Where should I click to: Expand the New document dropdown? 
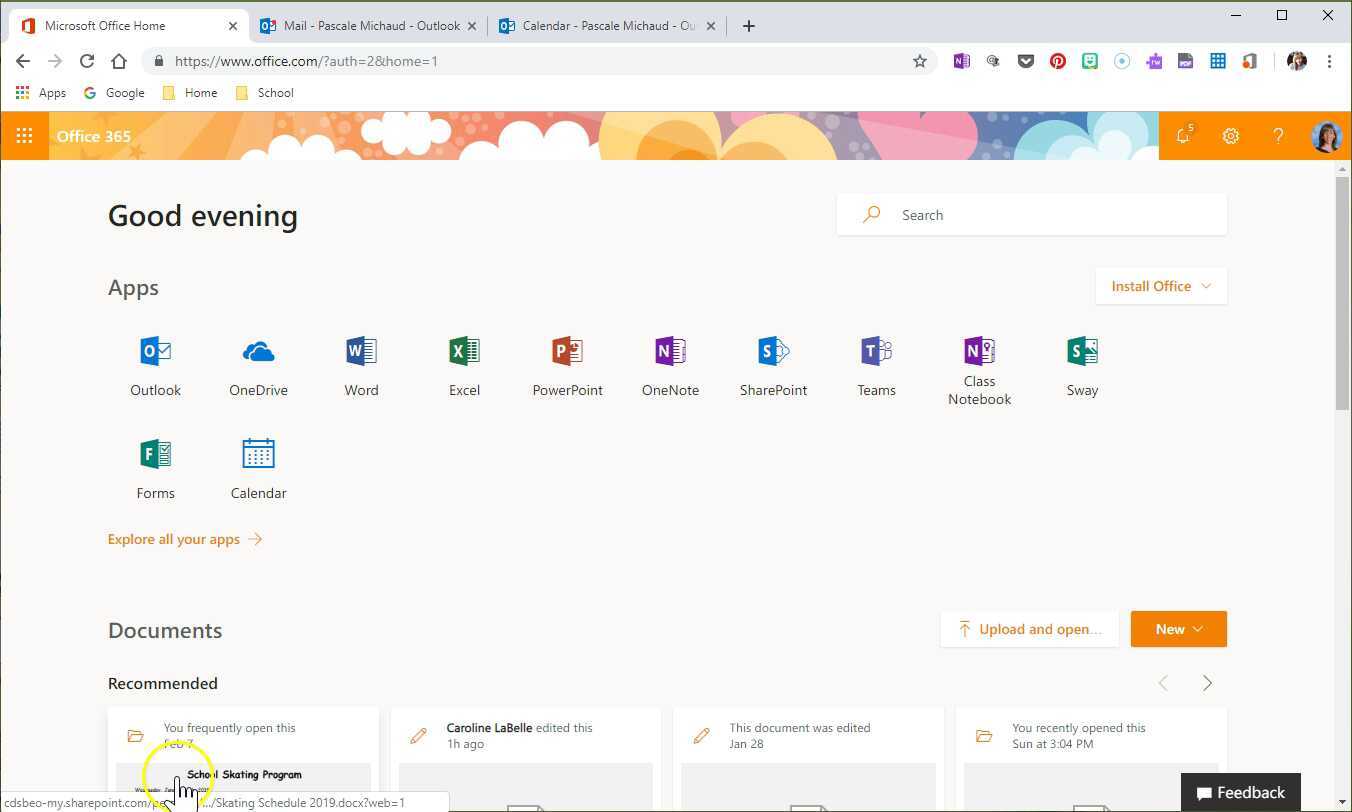1179,629
